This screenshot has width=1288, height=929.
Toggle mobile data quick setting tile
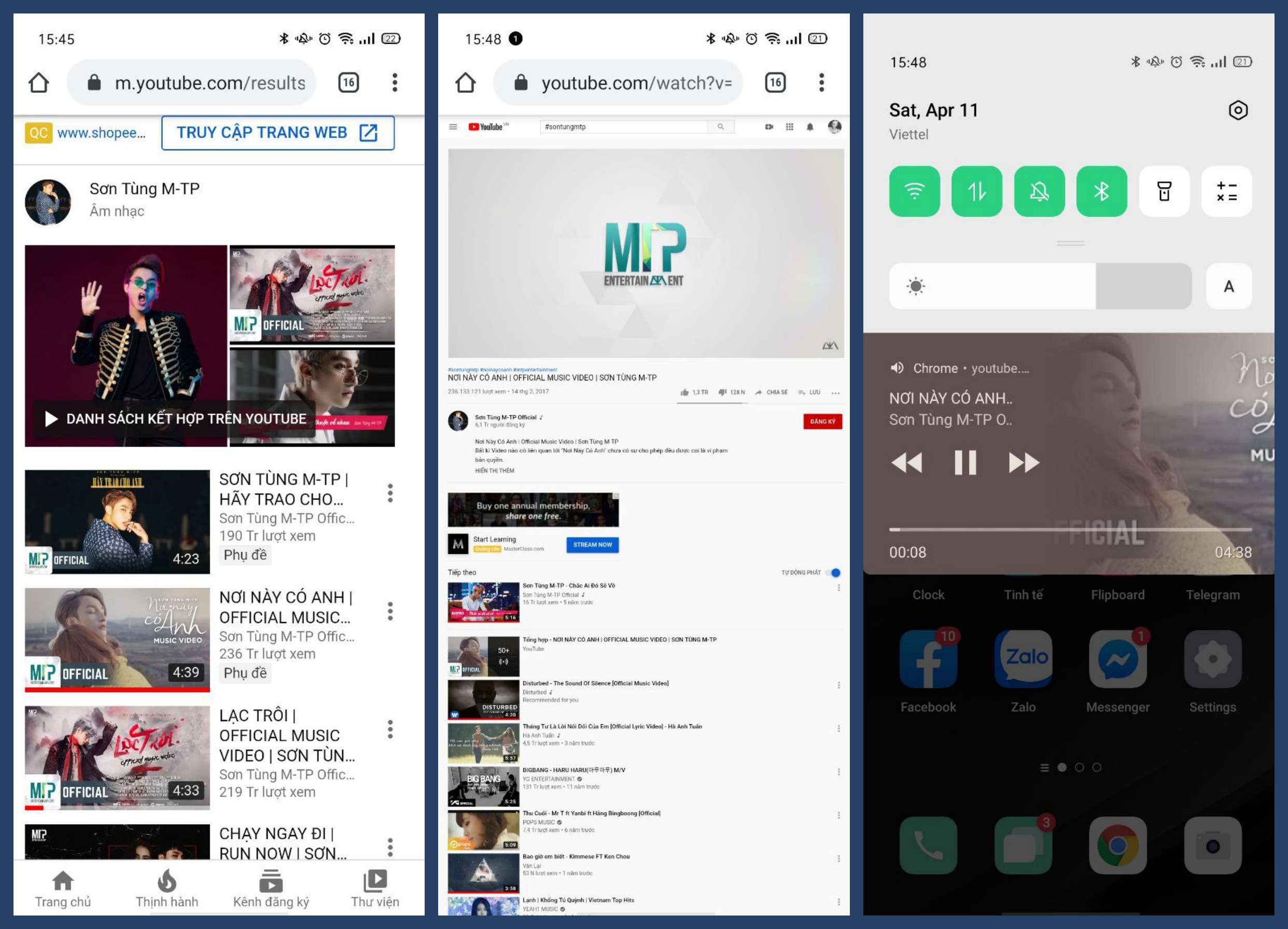[977, 191]
